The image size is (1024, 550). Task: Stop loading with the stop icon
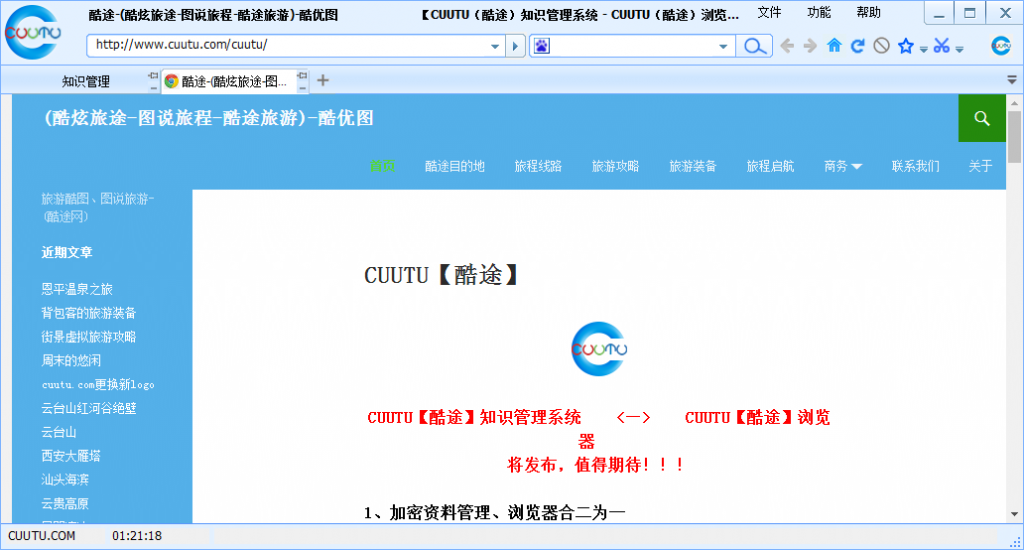click(x=882, y=46)
